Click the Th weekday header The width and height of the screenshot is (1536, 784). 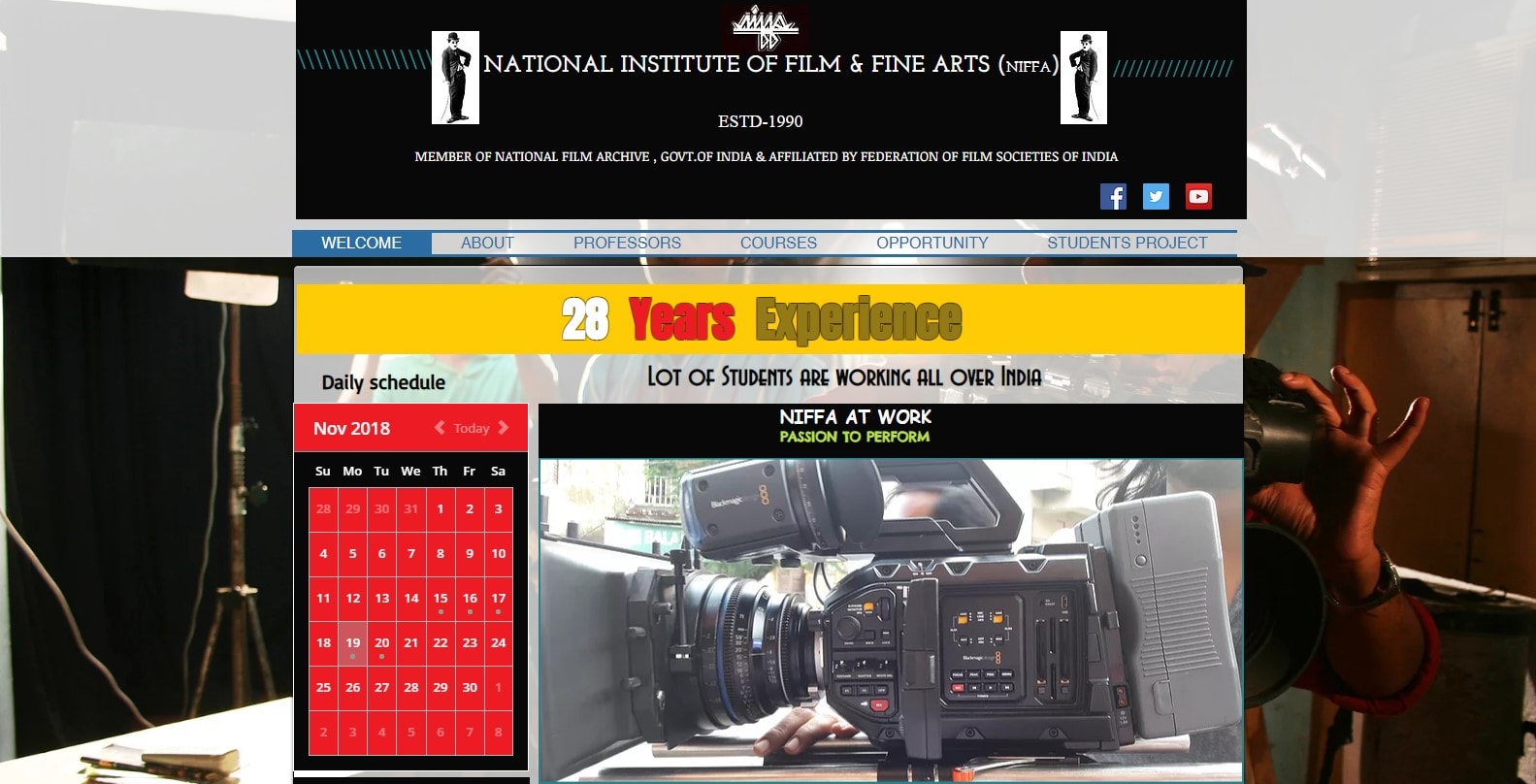(441, 471)
